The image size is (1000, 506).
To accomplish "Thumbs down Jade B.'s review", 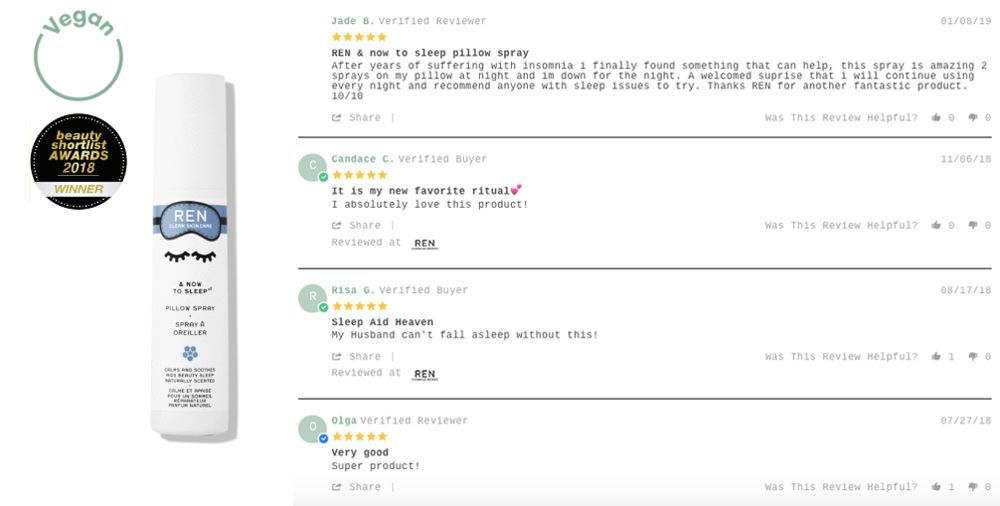I will pyautogui.click(x=973, y=118).
